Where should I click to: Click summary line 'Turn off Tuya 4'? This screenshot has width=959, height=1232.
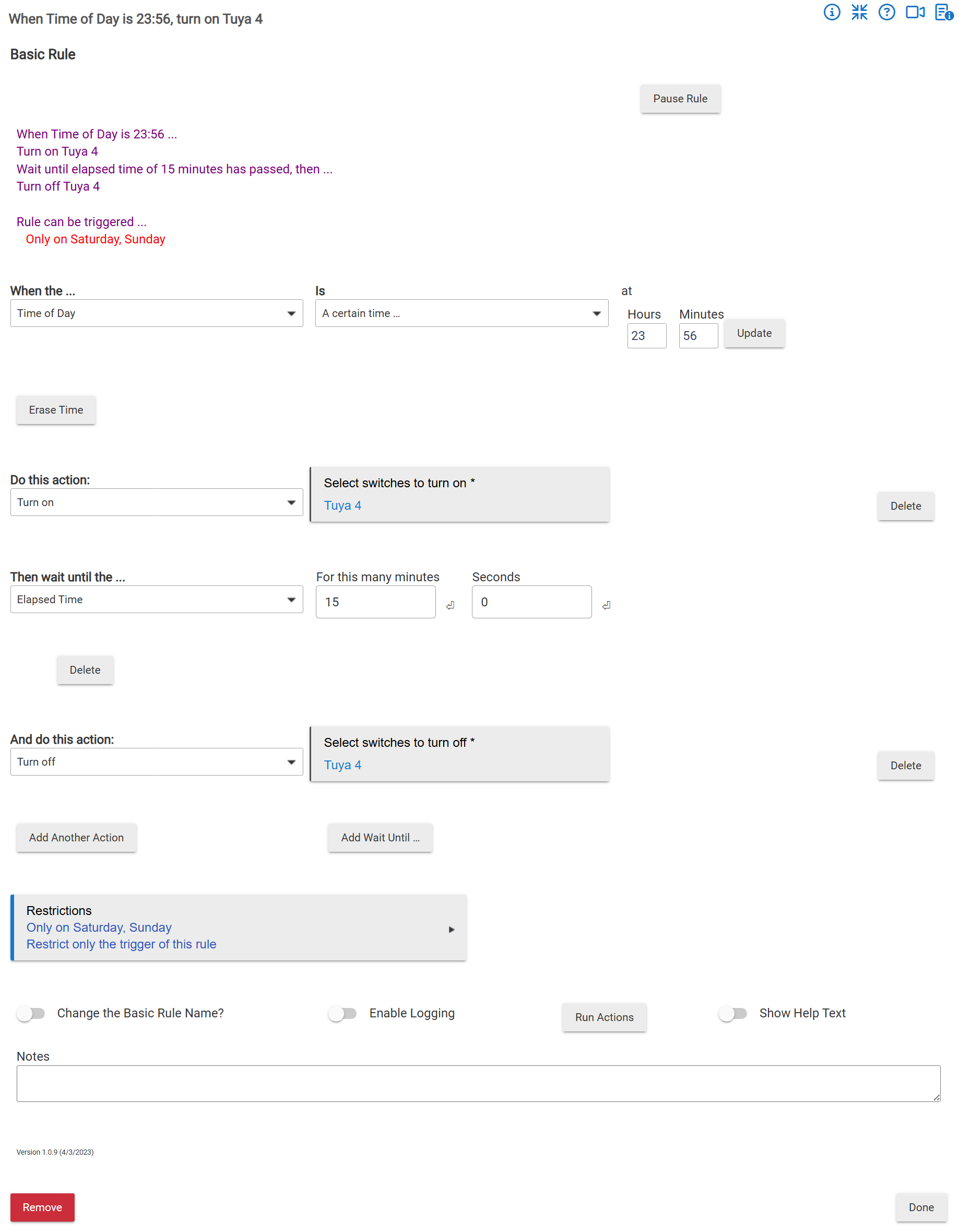pyautogui.click(x=58, y=186)
